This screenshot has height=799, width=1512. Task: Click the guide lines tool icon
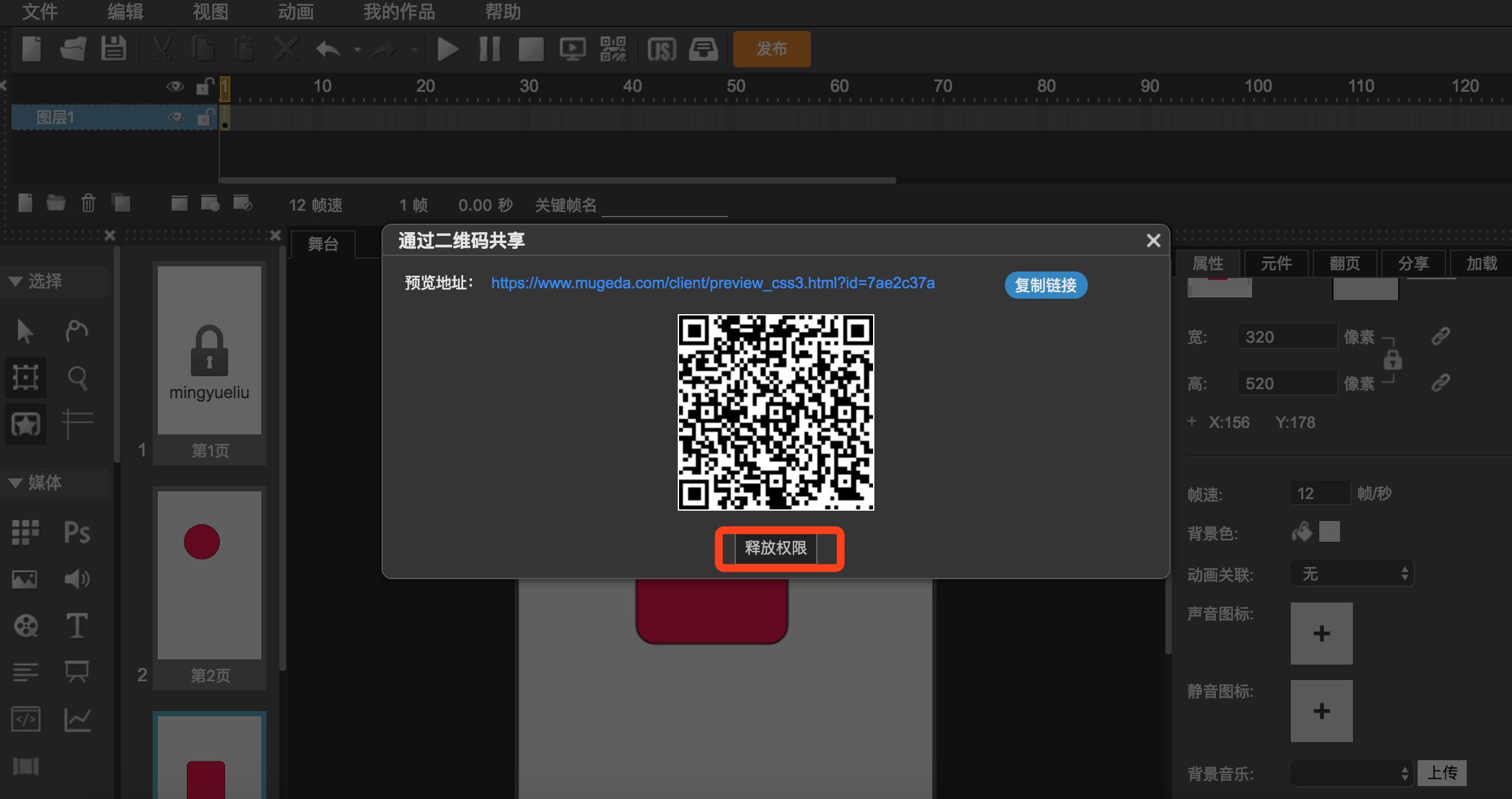click(77, 424)
